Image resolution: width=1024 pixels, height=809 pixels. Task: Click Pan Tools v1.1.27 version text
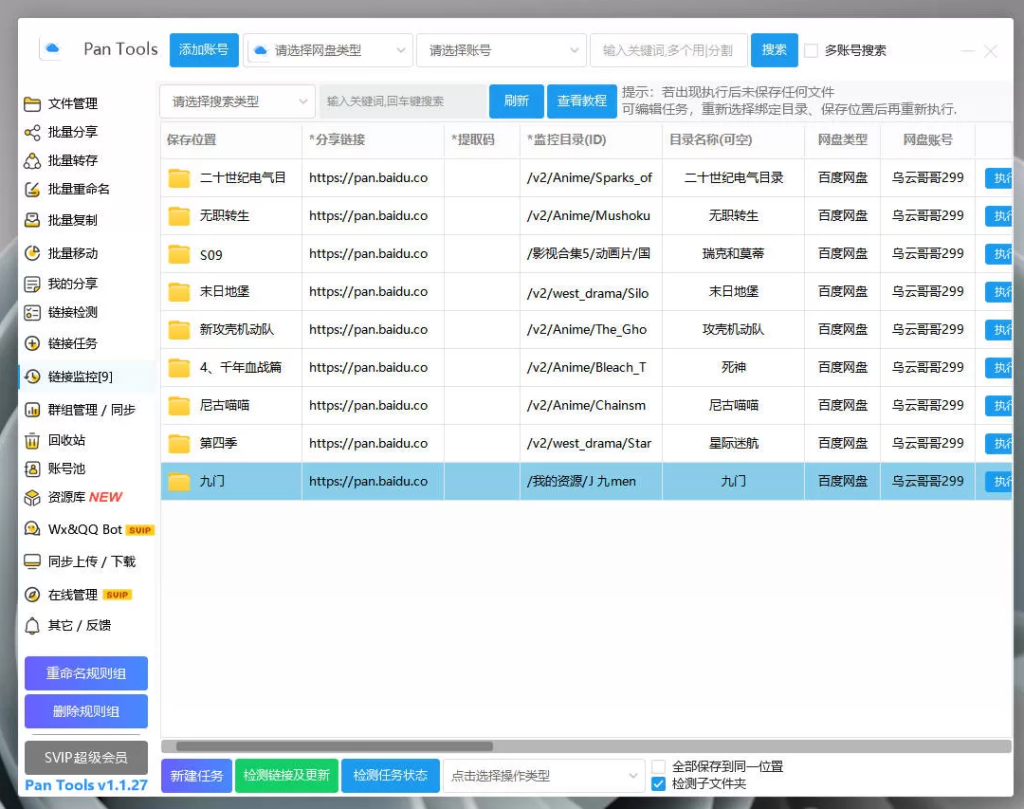click(x=86, y=785)
